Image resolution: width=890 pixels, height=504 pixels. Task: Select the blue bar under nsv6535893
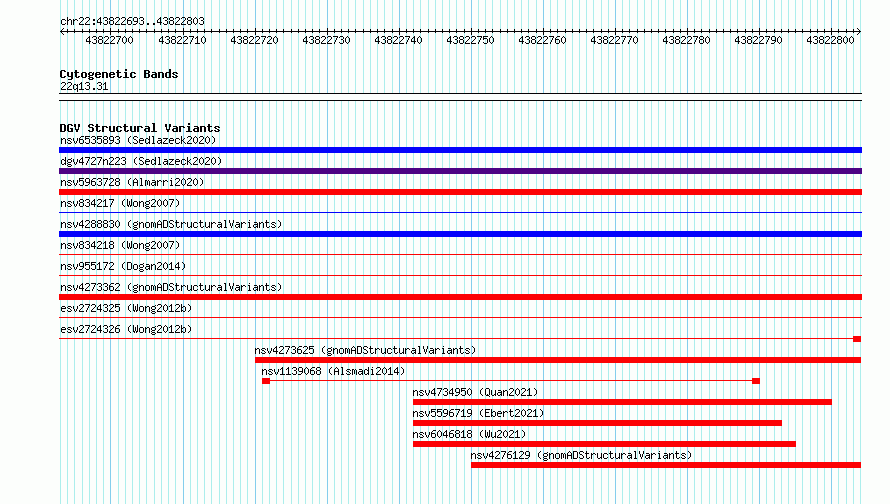[460, 150]
